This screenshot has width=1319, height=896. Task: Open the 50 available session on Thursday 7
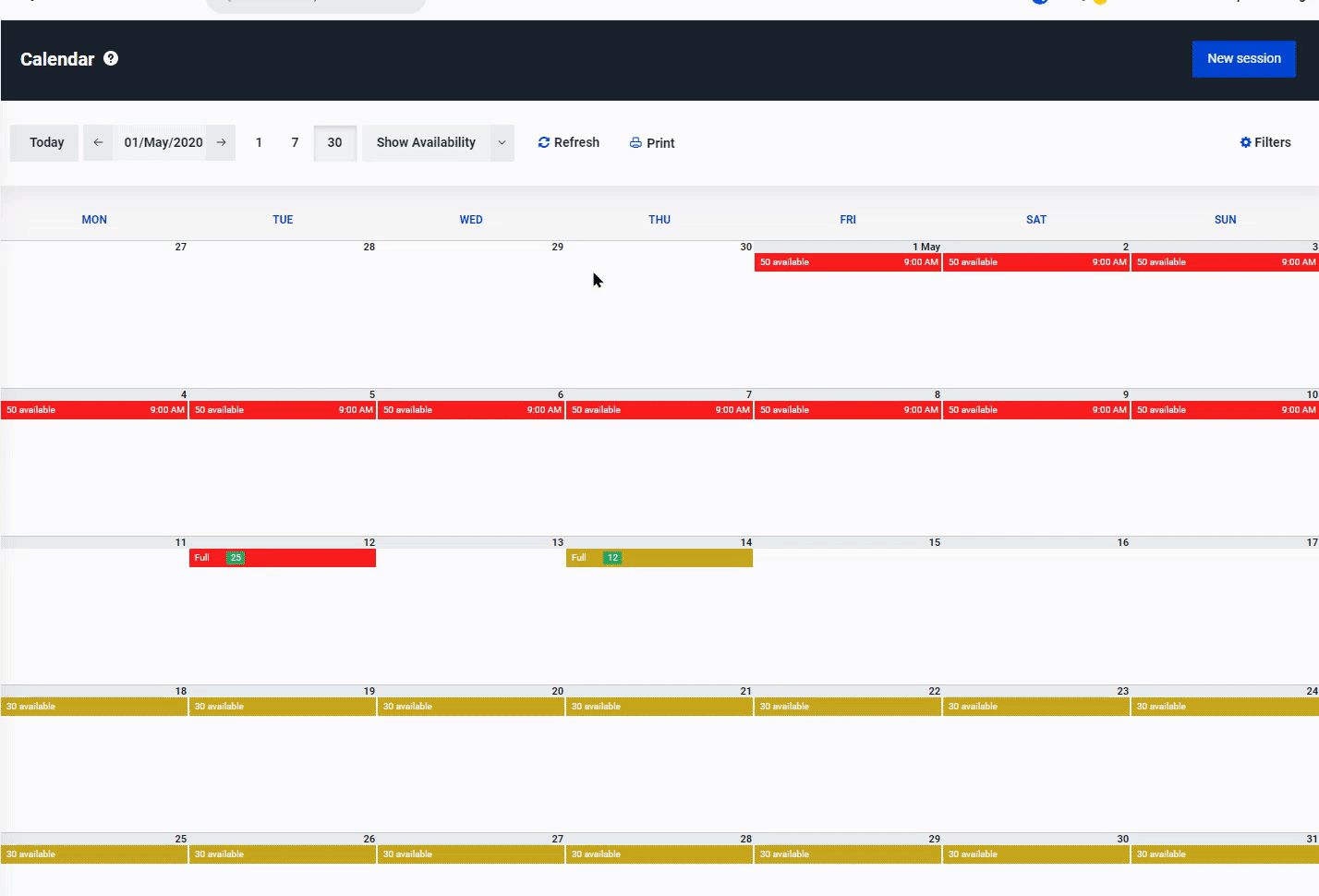(x=659, y=410)
